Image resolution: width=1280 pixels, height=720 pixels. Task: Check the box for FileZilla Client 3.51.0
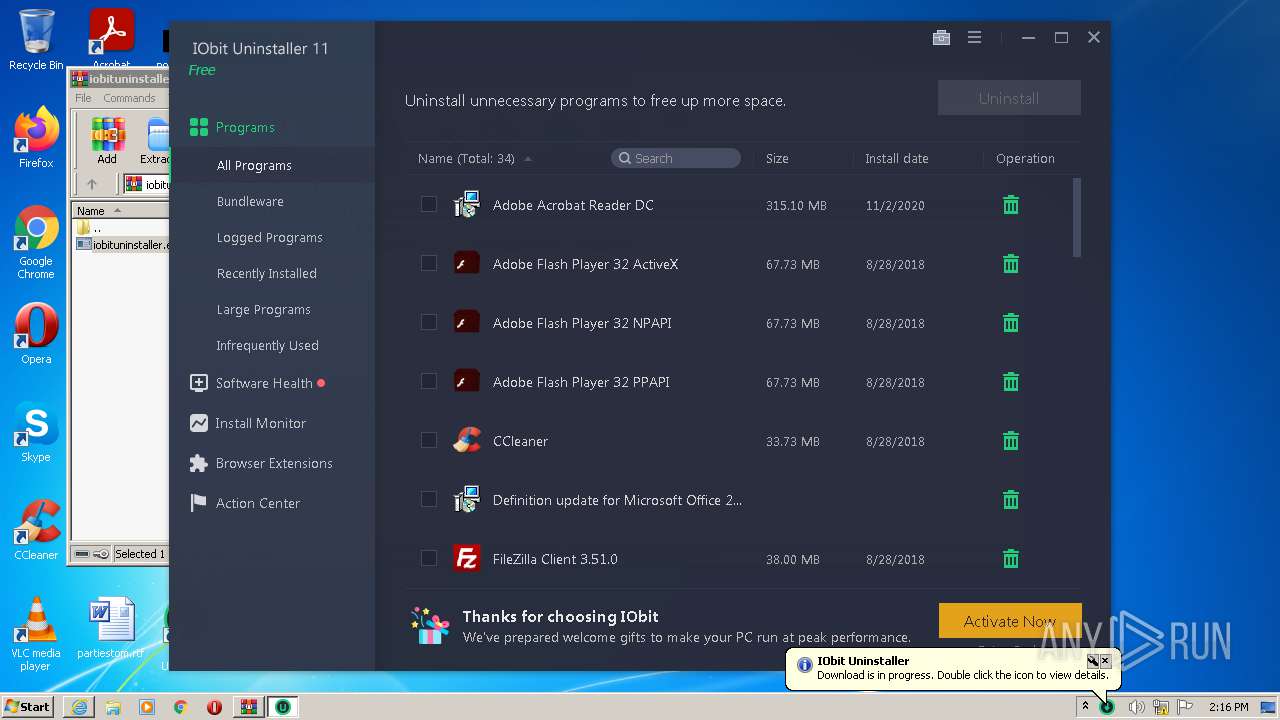pos(429,558)
